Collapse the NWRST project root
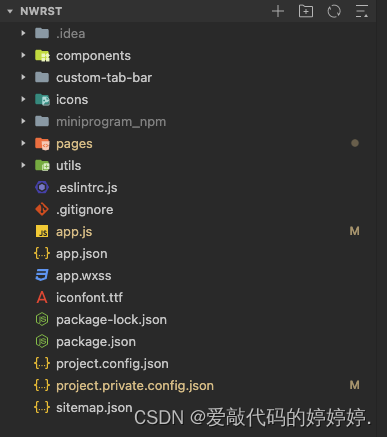This screenshot has height=437, width=387. tap(10, 11)
